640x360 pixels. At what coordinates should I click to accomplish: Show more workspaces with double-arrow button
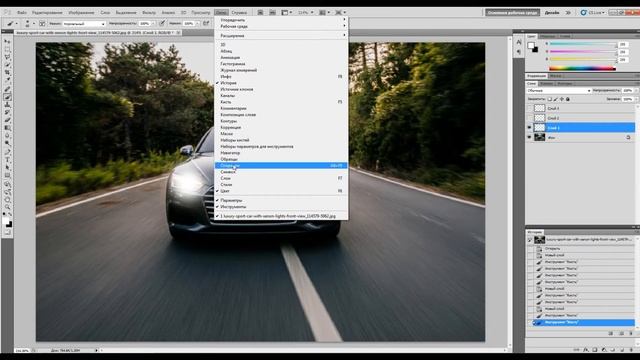coord(568,13)
